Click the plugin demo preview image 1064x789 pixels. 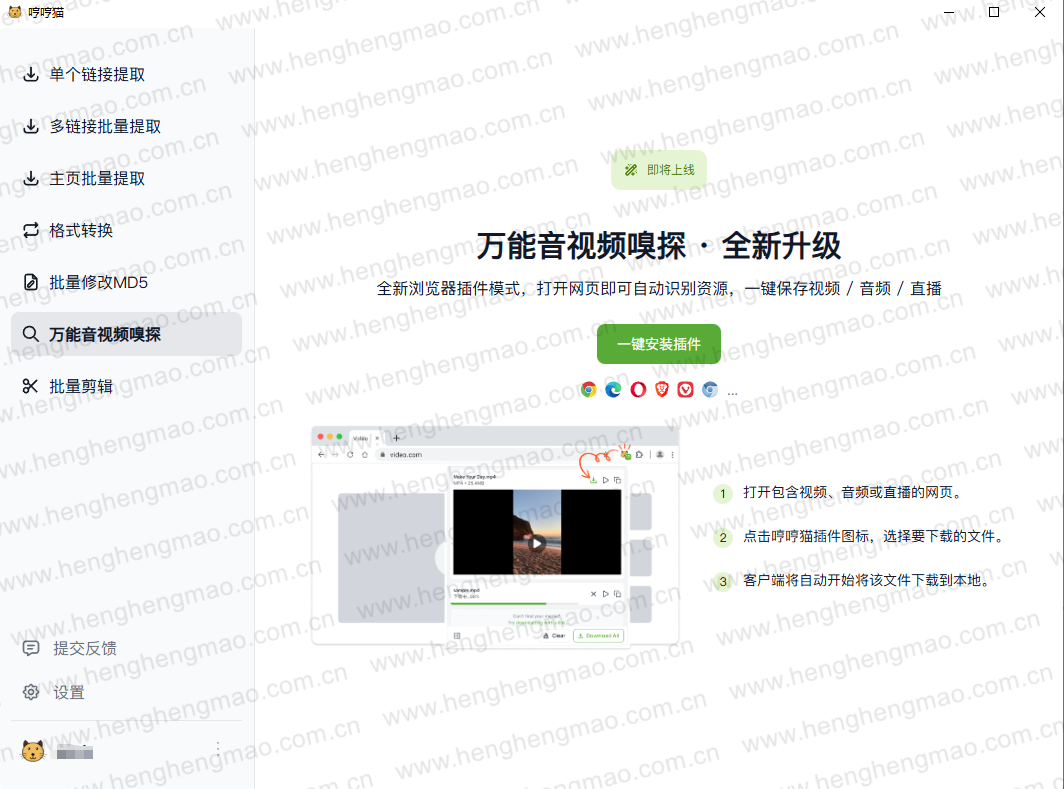[495, 535]
